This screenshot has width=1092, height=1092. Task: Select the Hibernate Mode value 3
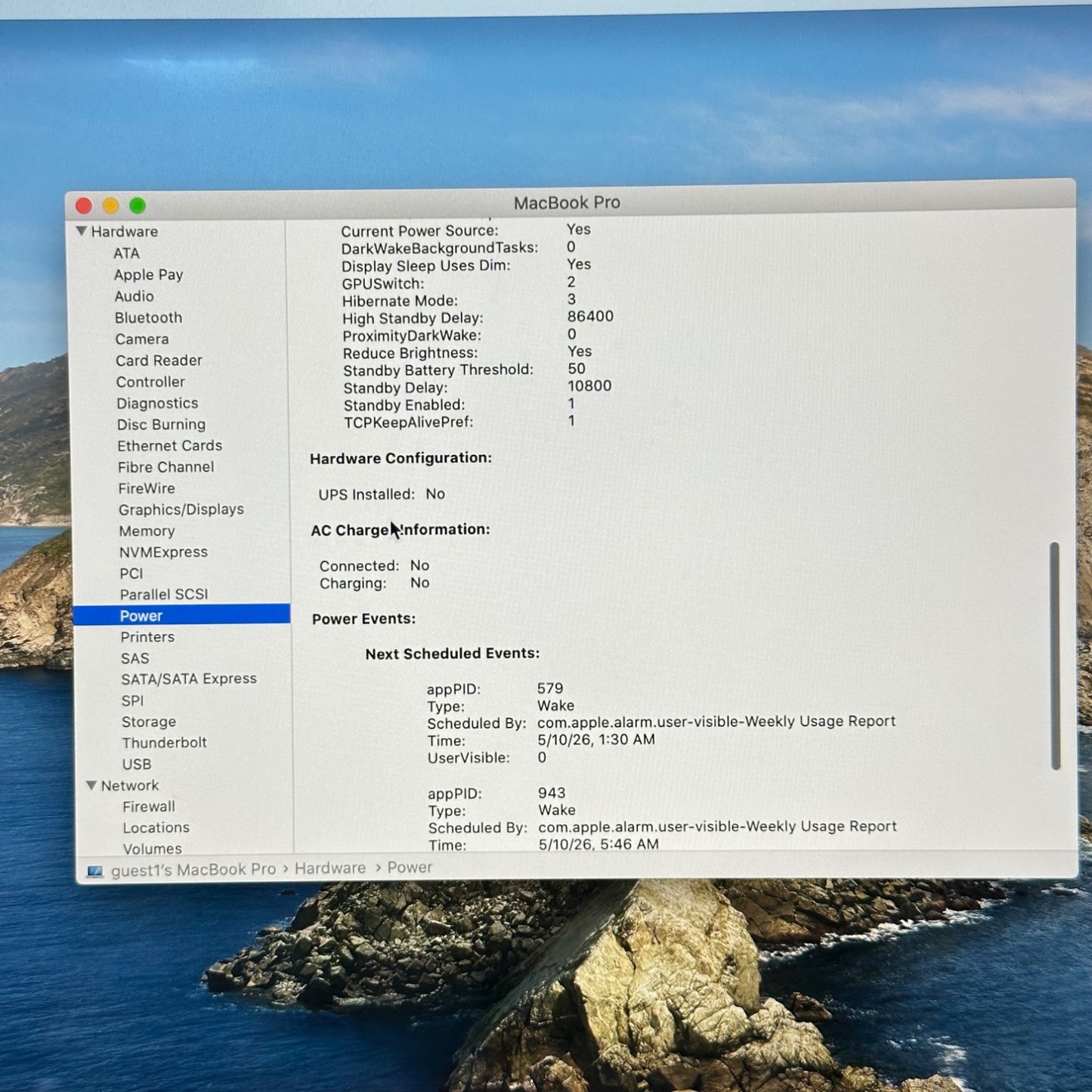tap(571, 299)
